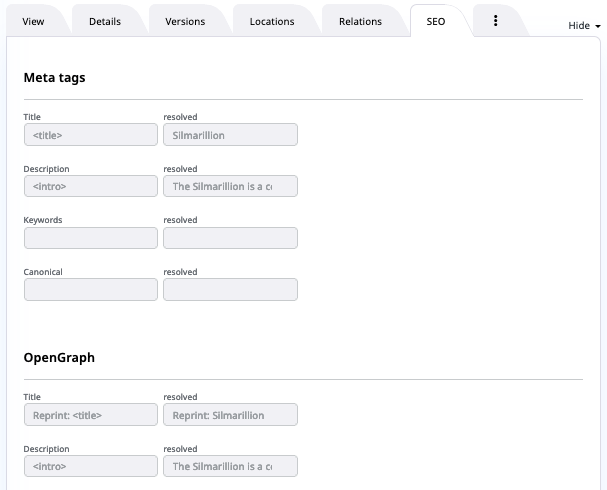Screen dimensions: 607x490
Task: Open the Relations tab
Action: point(360,22)
